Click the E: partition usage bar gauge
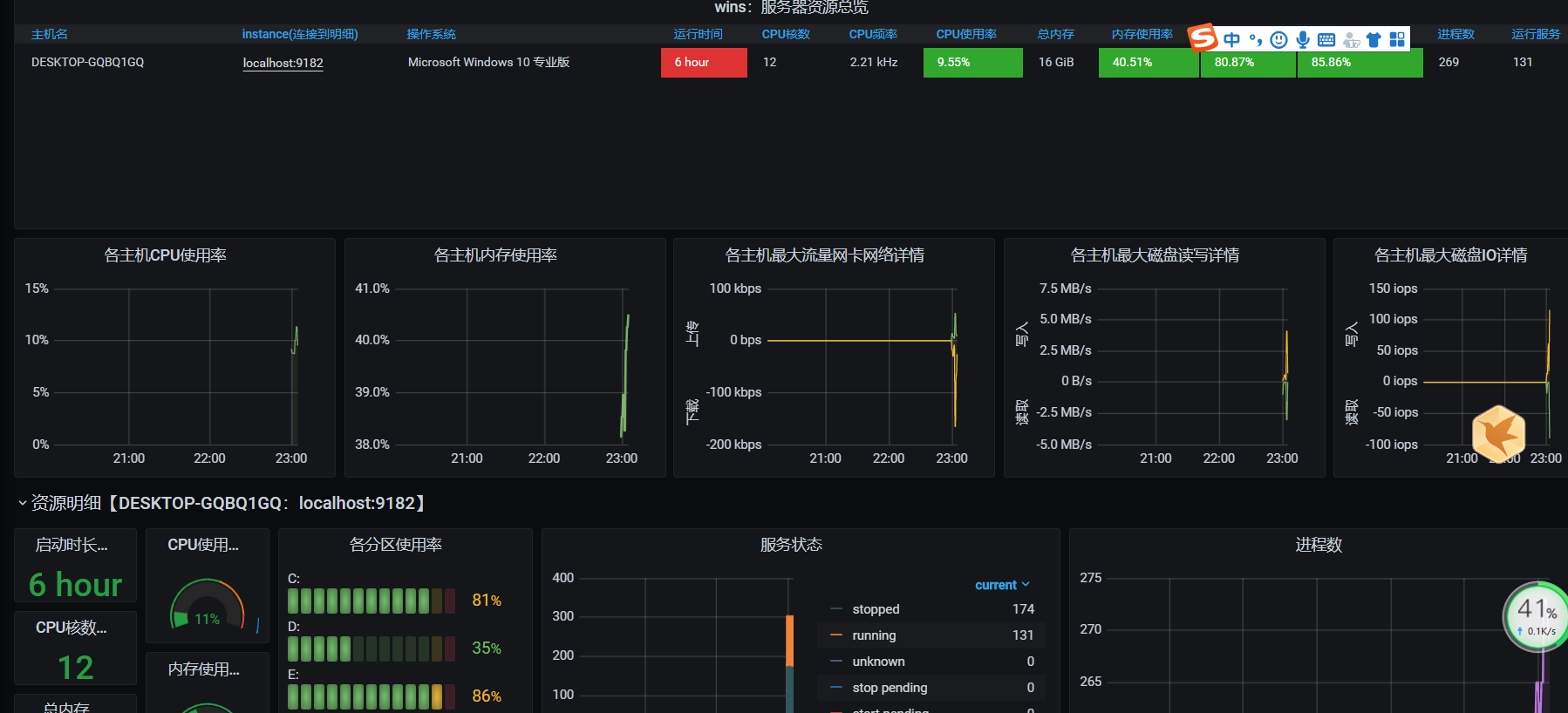Viewport: 1568px width, 713px height. click(372, 696)
